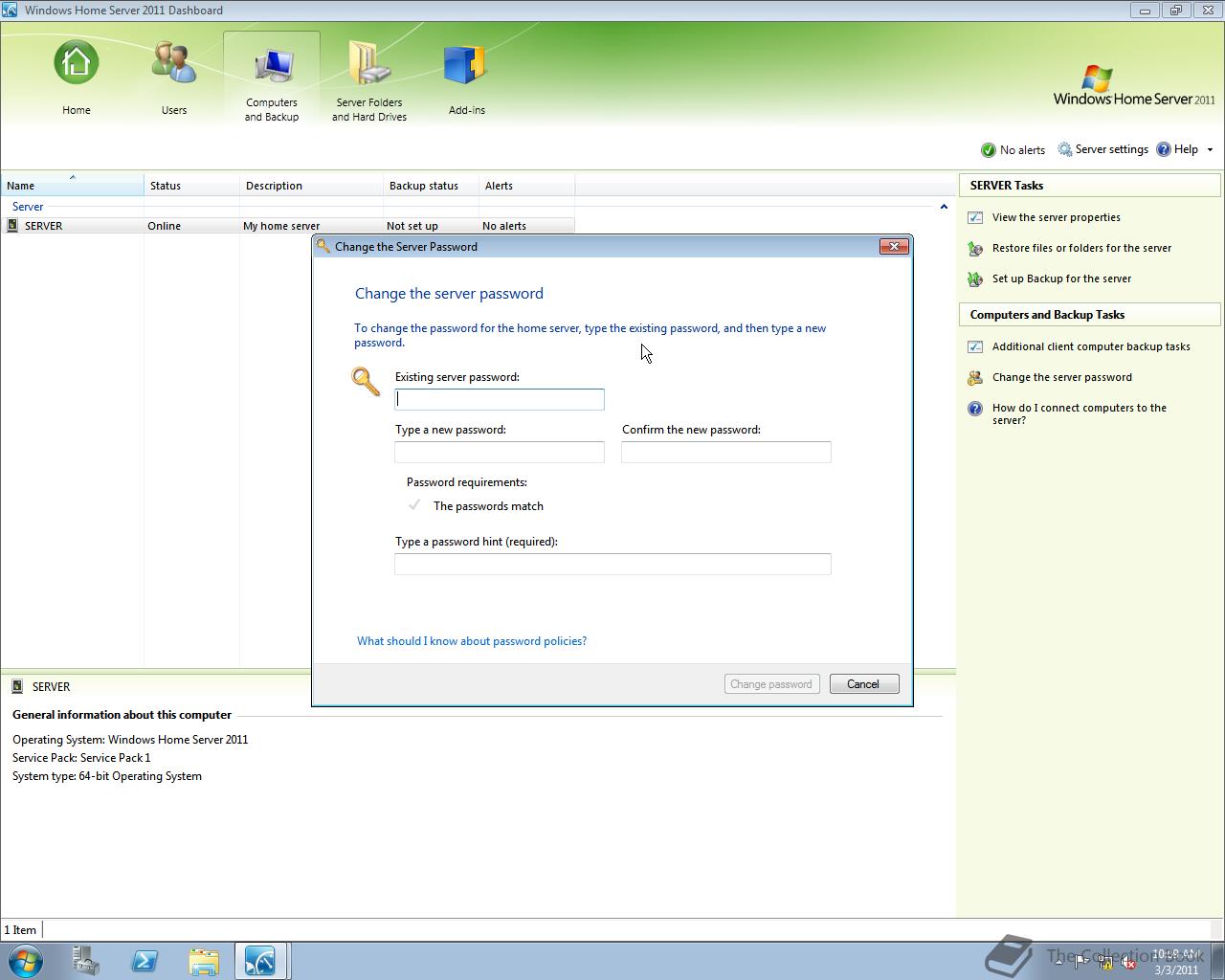Click the No alerts status text
Image resolution: width=1225 pixels, height=980 pixels.
tap(1022, 150)
